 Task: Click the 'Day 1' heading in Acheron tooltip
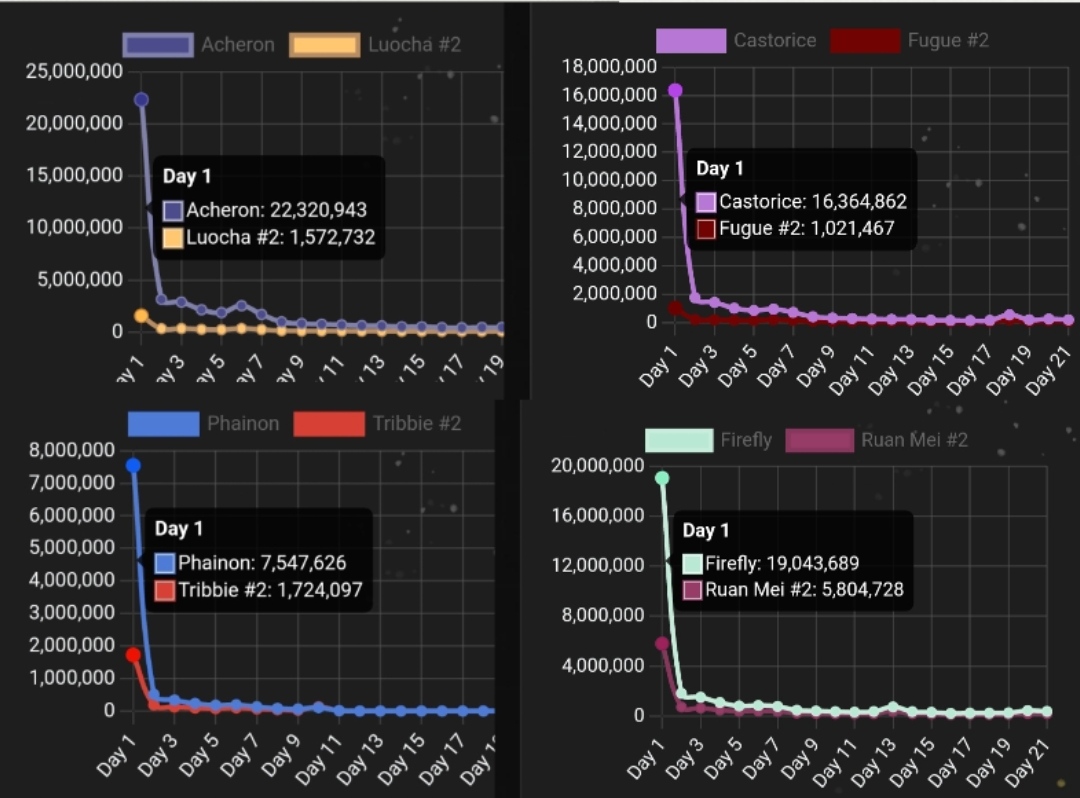click(187, 176)
